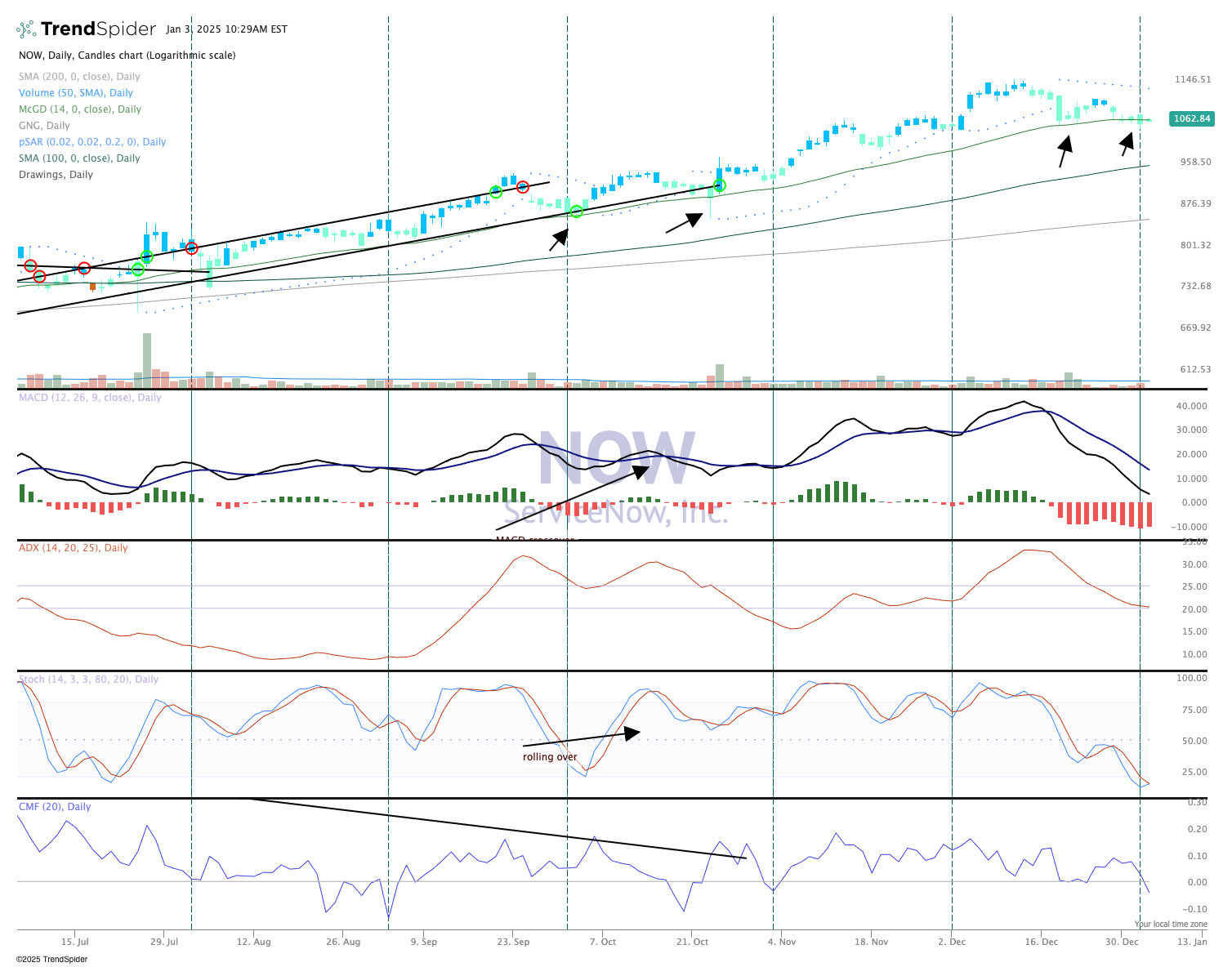Toggle the McGD (14, 0, close) legend entry
The image size is (1232, 967).
[79, 109]
